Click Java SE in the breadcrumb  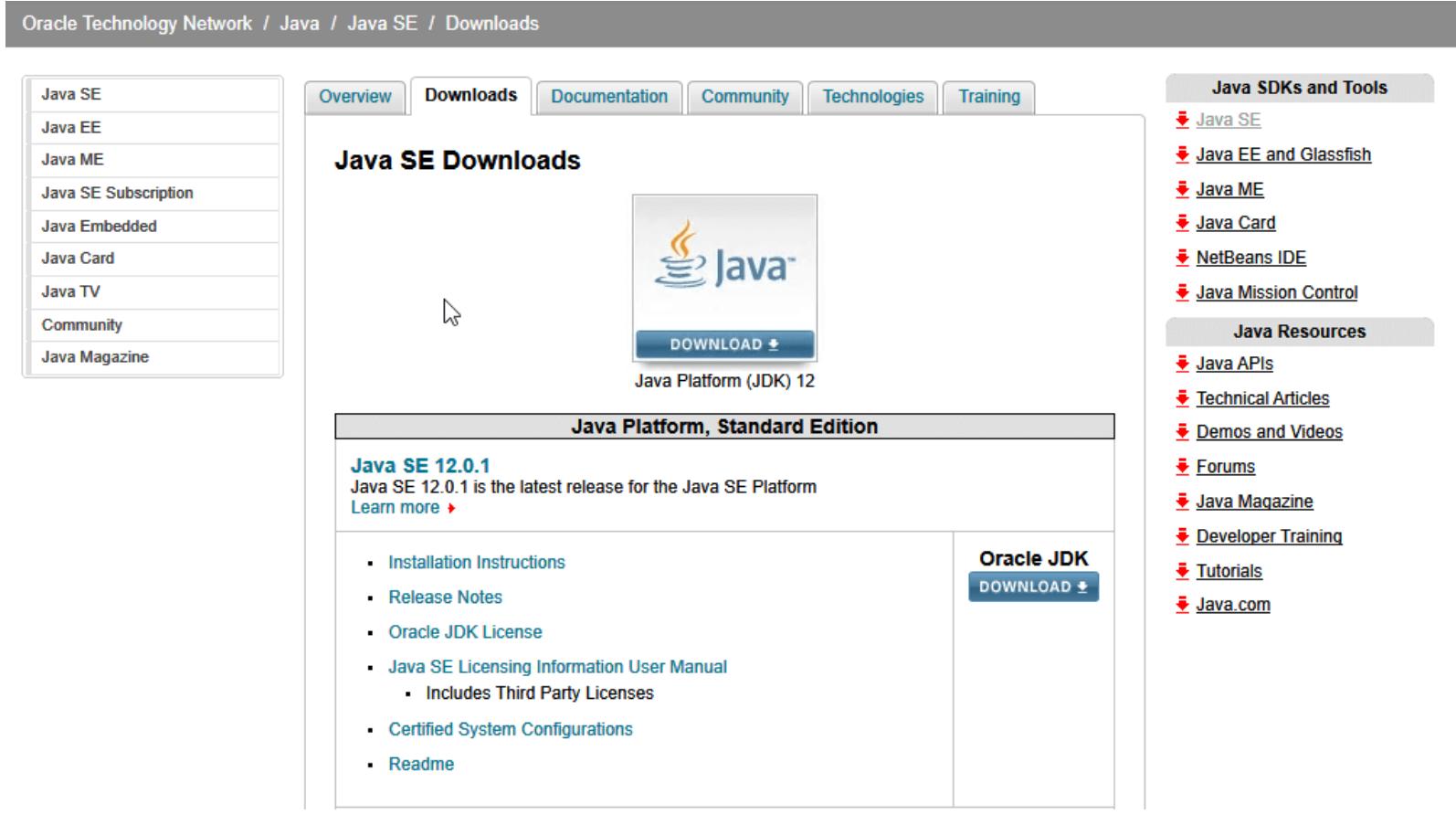tap(382, 24)
